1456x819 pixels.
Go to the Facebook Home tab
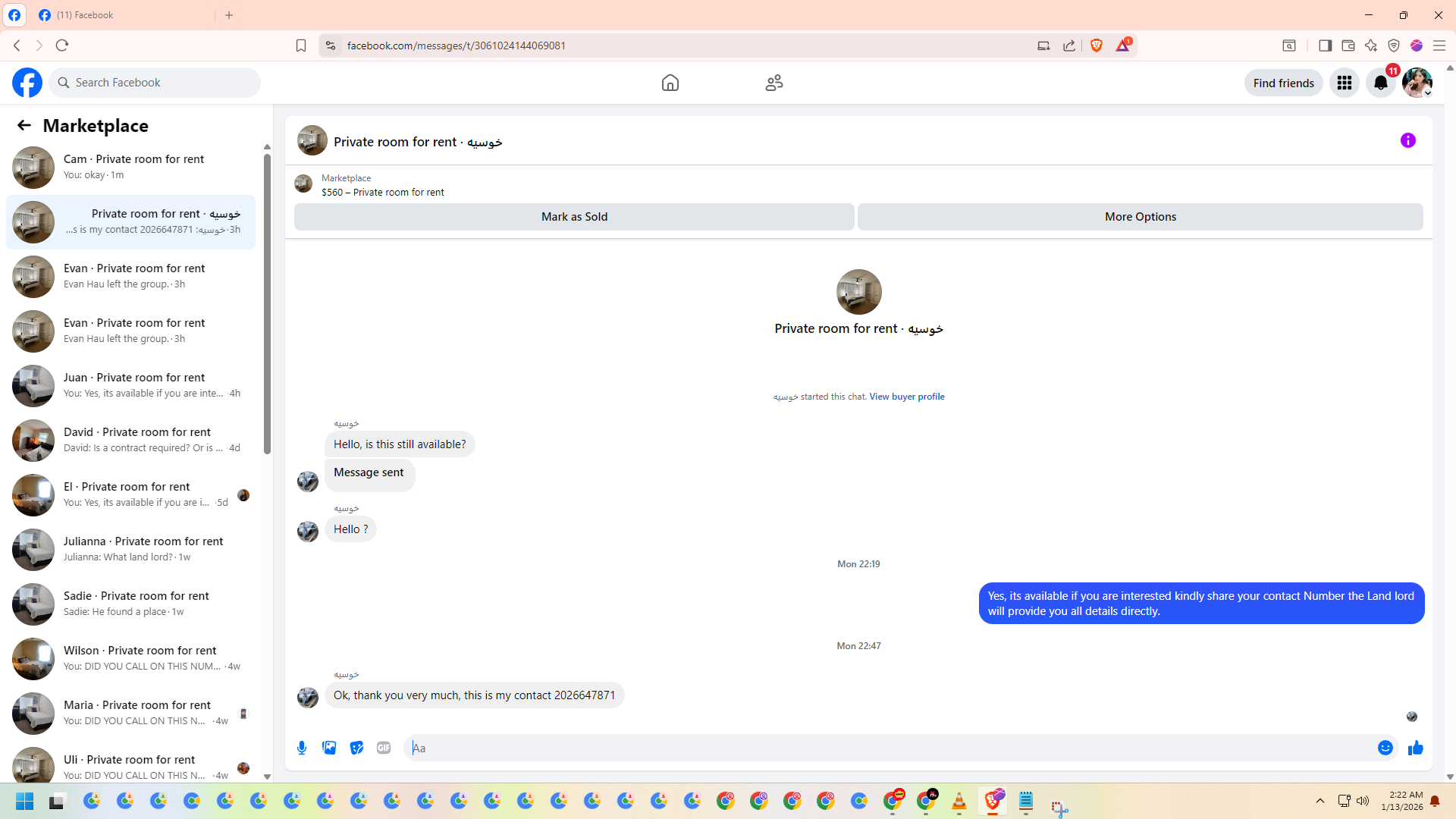pos(670,83)
